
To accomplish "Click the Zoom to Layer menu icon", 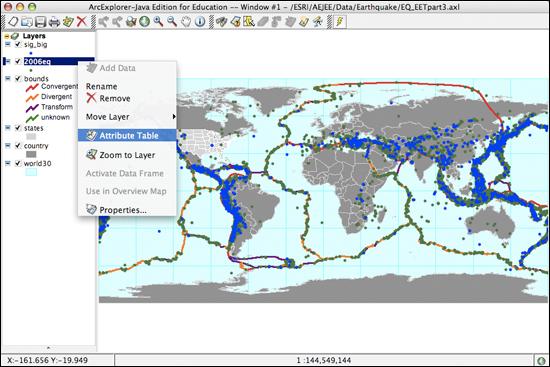I will point(91,155).
